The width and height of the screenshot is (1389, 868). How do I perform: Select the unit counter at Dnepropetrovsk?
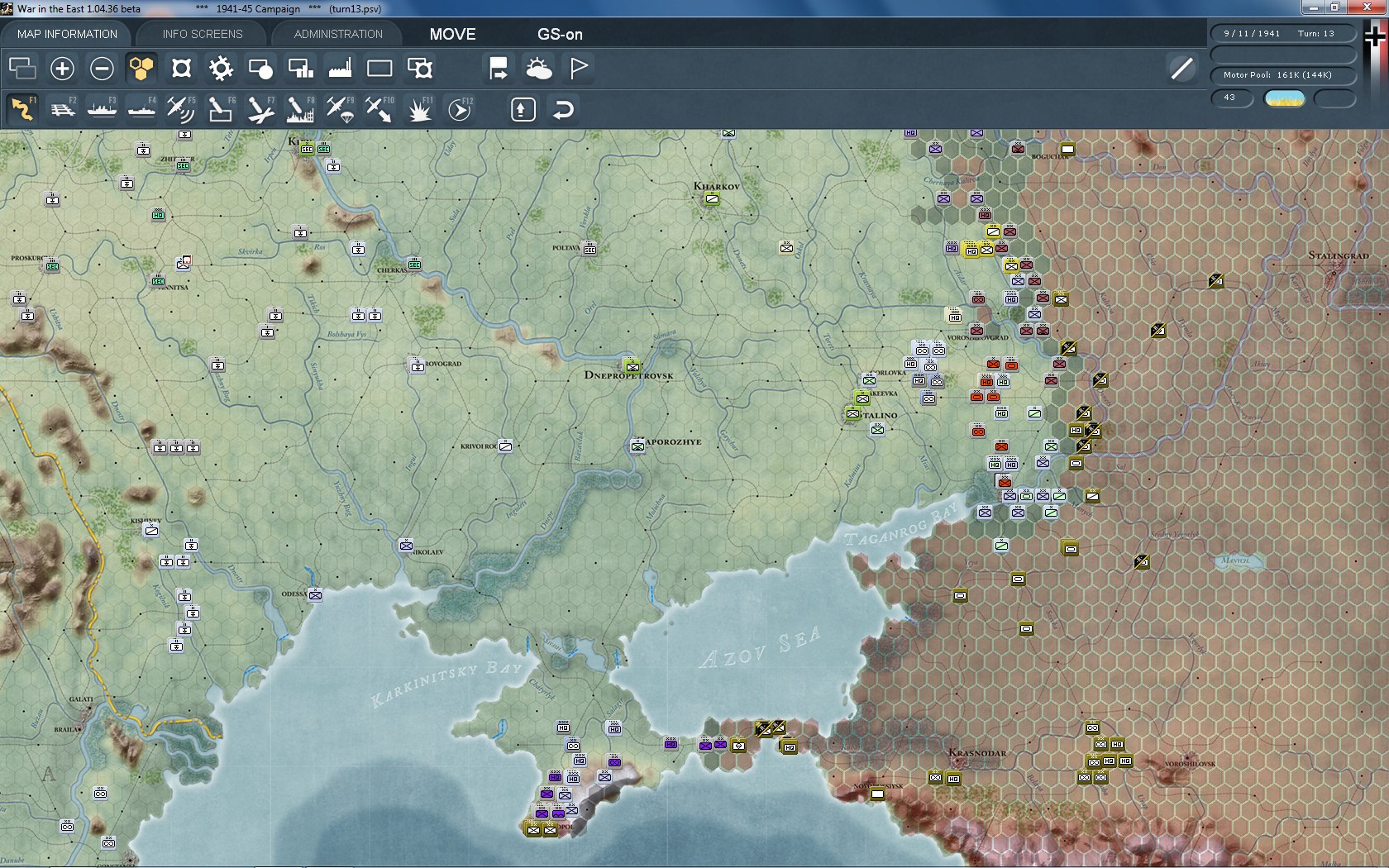click(632, 366)
